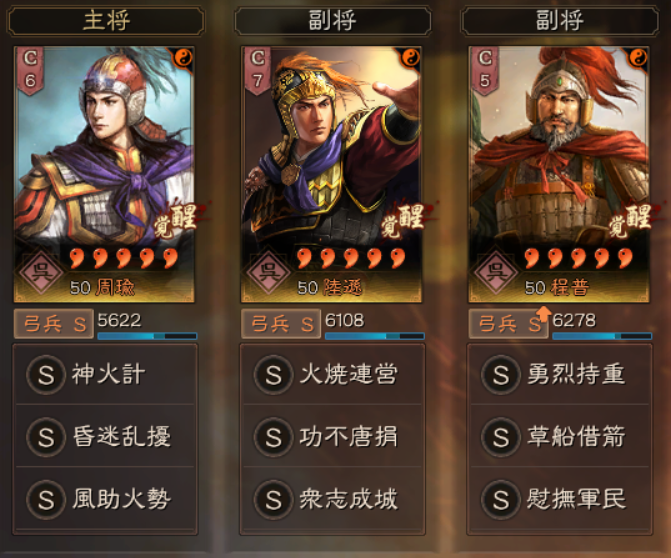Click the C 6 cost badge on 周瑜

30,70
